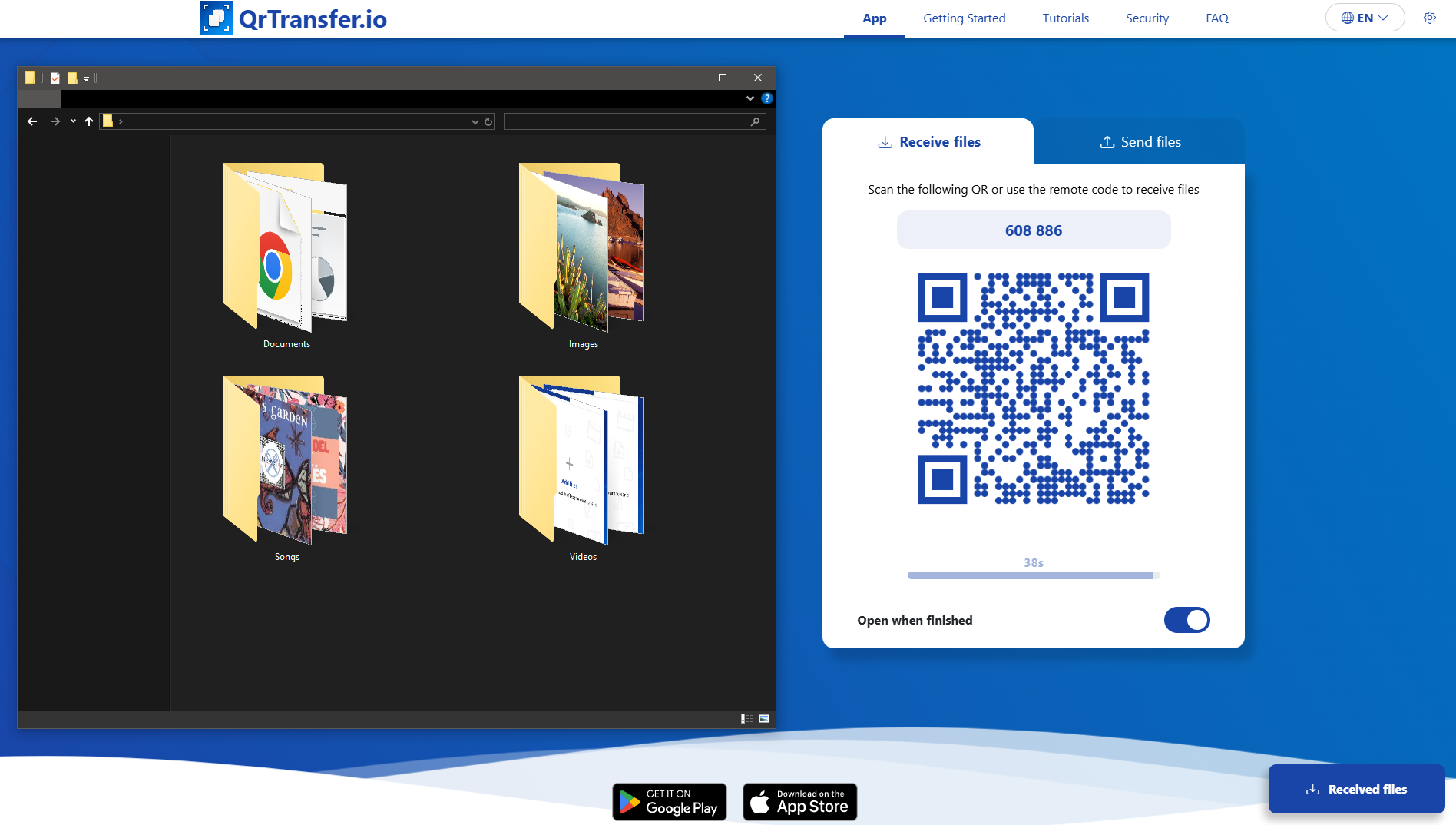Click the folder icon in title bar
The width and height of the screenshot is (1456, 825).
[x=30, y=78]
